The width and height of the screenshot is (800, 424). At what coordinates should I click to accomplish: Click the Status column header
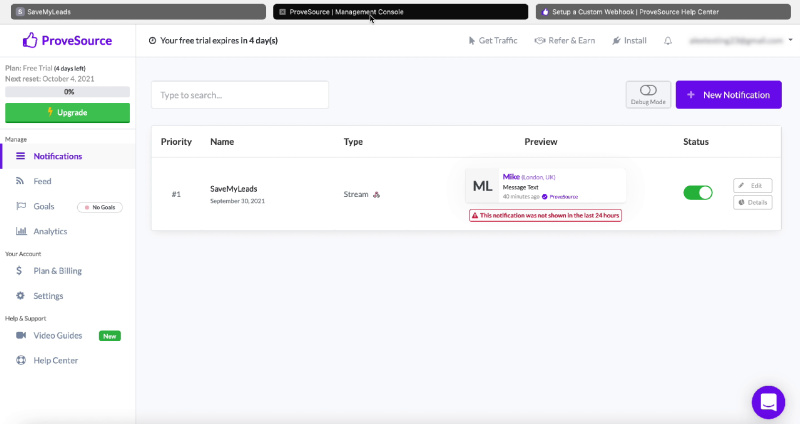(696, 142)
